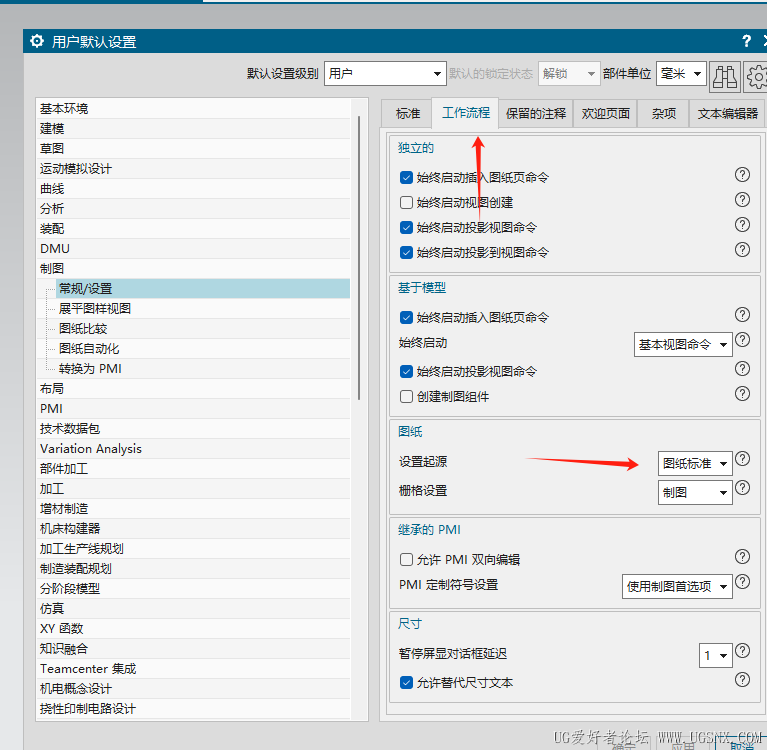Image resolution: width=767 pixels, height=750 pixels.
Task: Check the 创建制图组件 checkbox
Action: coord(406,396)
